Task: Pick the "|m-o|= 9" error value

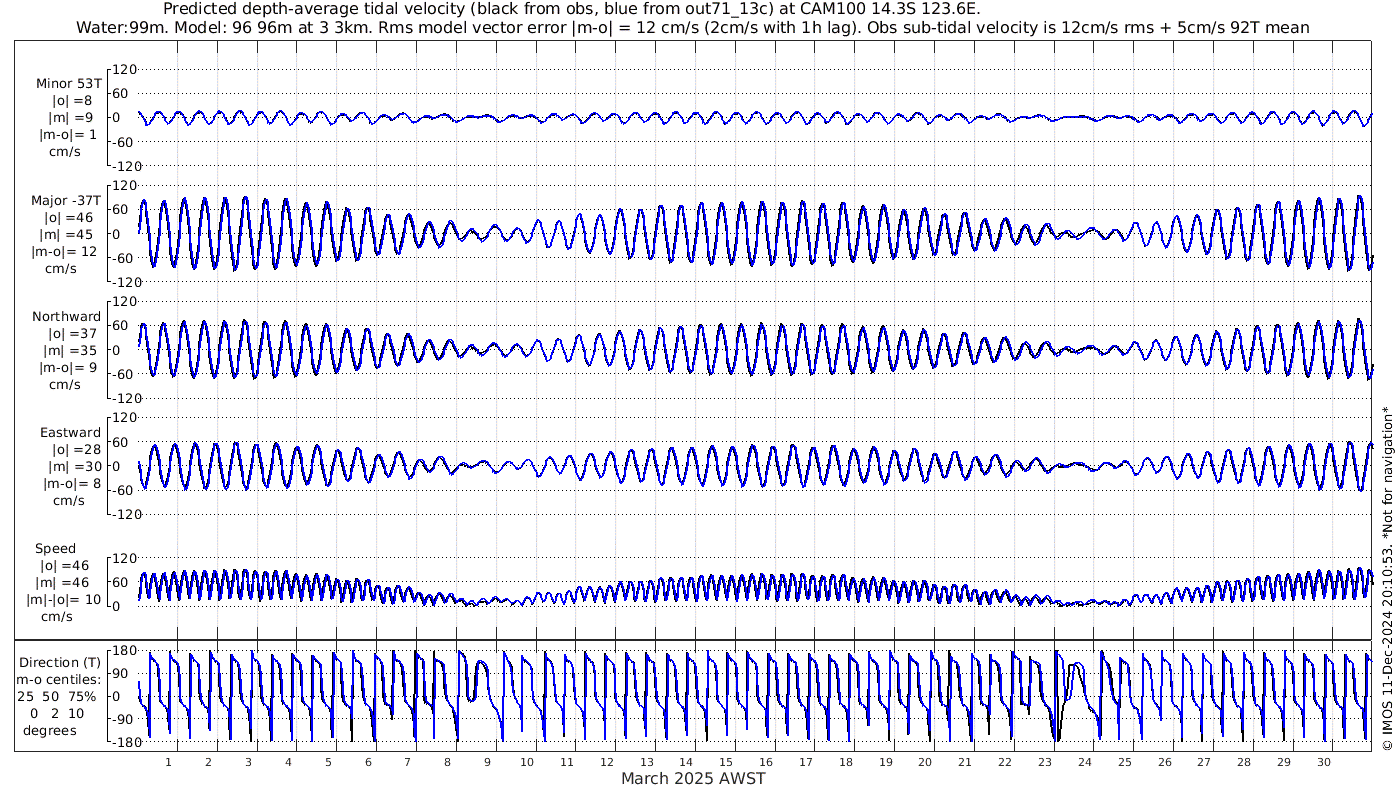Action: (x=68, y=367)
